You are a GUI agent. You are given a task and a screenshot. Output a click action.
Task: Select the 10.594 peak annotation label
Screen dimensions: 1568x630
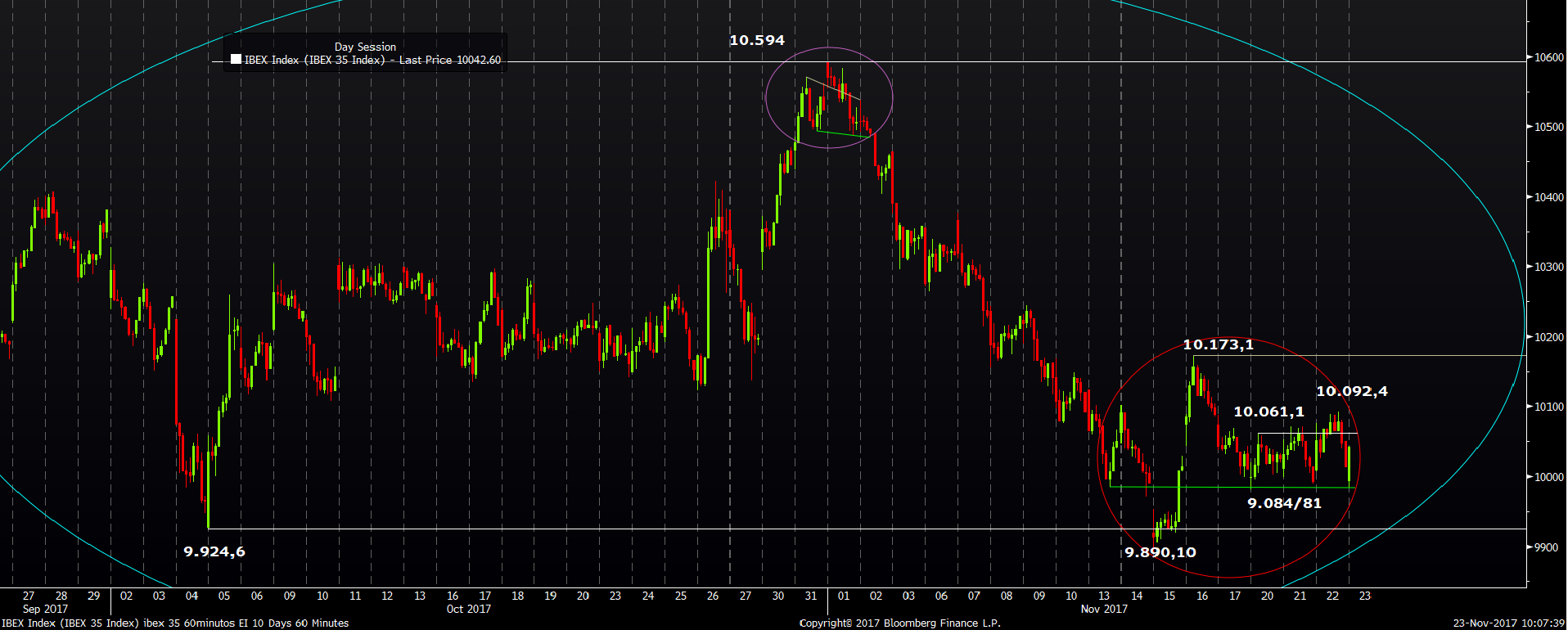pos(757,40)
